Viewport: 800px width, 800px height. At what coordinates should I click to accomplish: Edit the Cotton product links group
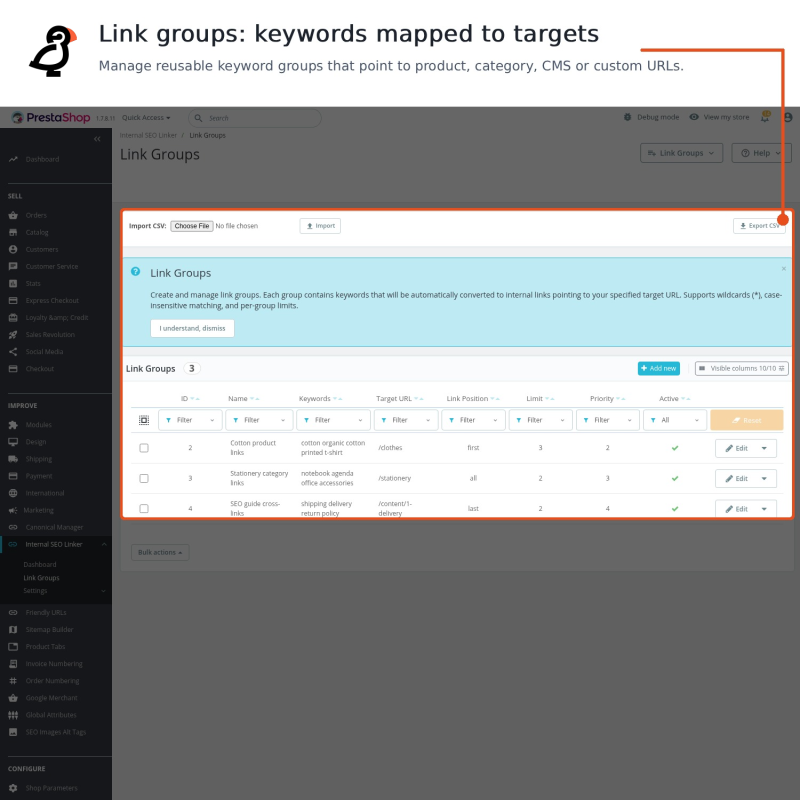(736, 448)
